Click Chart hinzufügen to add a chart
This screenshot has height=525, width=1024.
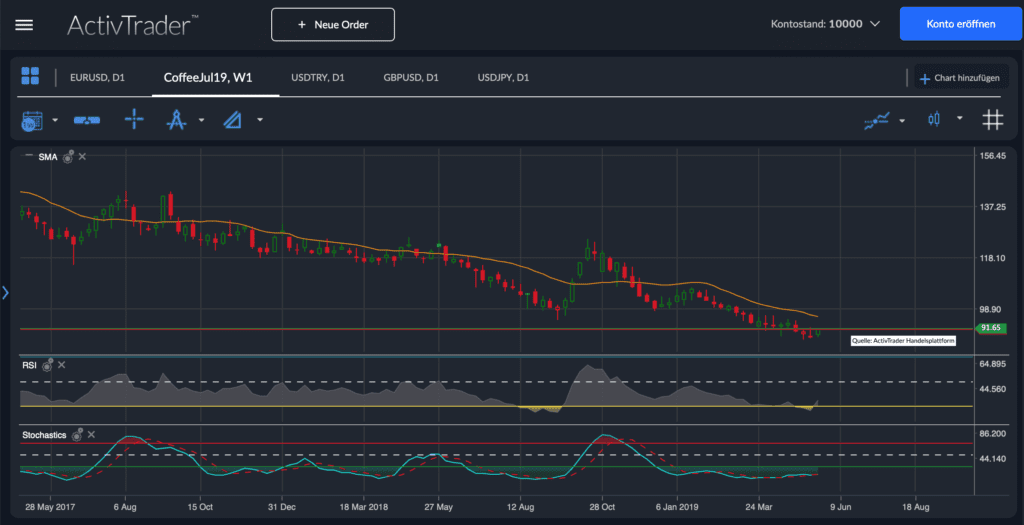[959, 78]
